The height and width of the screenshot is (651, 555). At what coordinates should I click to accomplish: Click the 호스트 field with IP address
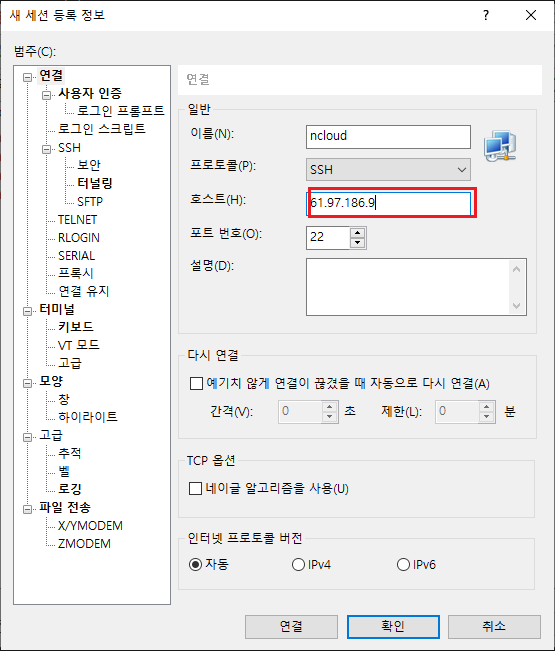click(x=388, y=203)
